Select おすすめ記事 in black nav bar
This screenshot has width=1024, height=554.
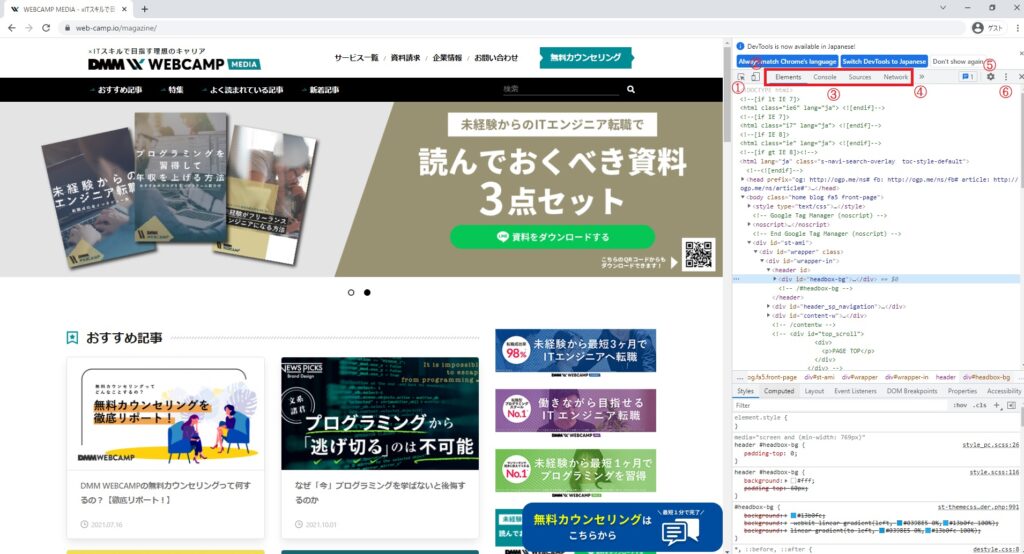pyautogui.click(x=120, y=90)
